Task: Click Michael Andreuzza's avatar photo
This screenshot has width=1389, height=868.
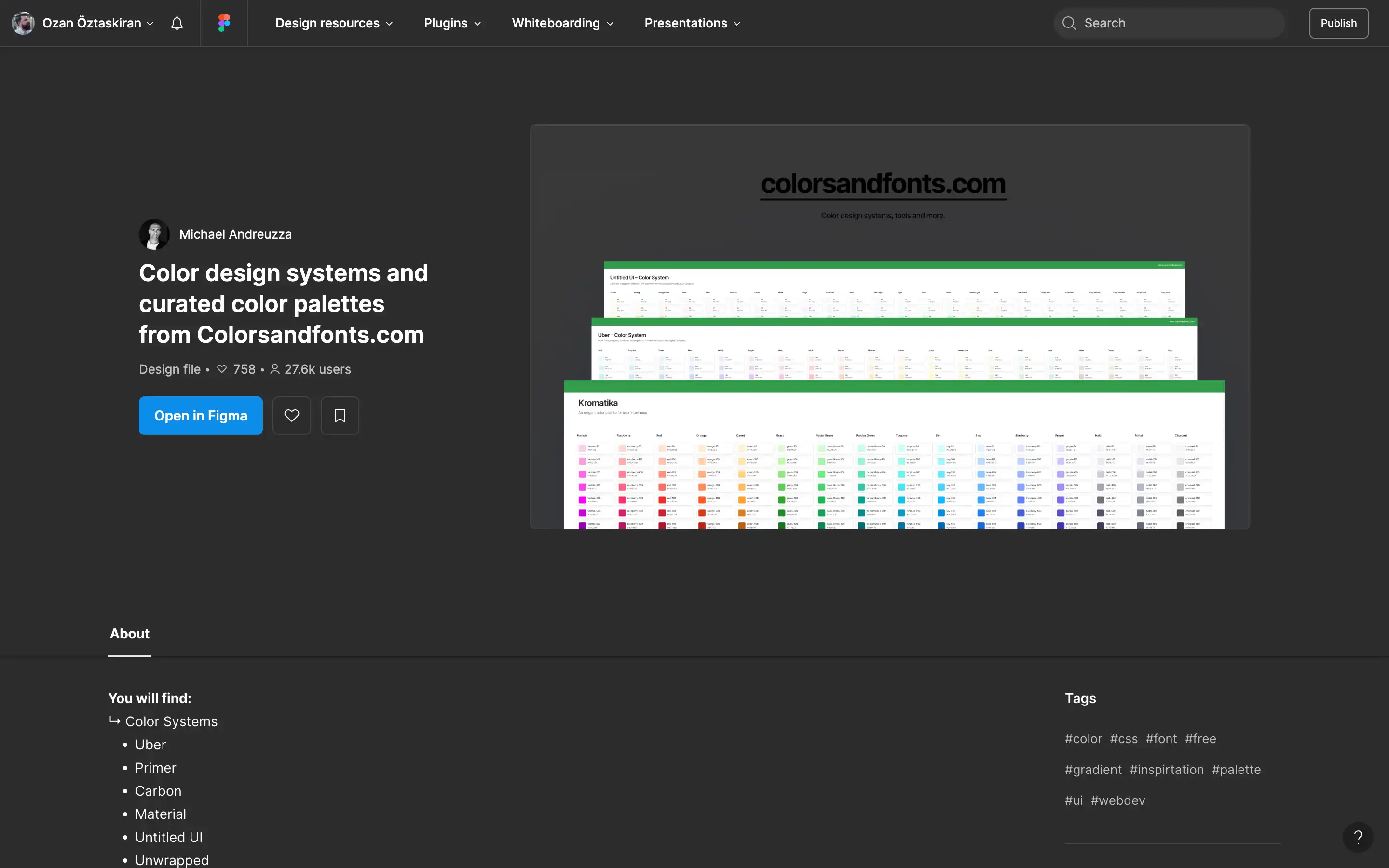Action: click(154, 234)
